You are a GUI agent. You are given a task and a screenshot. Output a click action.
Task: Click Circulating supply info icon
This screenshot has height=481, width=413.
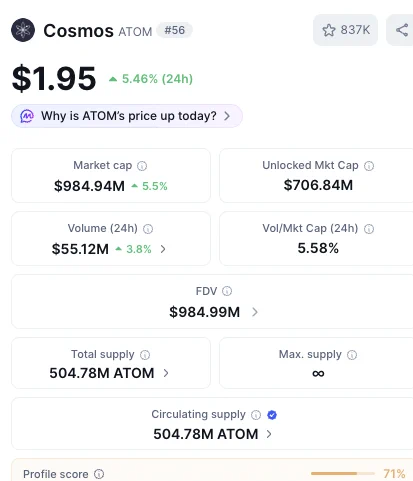pos(256,415)
